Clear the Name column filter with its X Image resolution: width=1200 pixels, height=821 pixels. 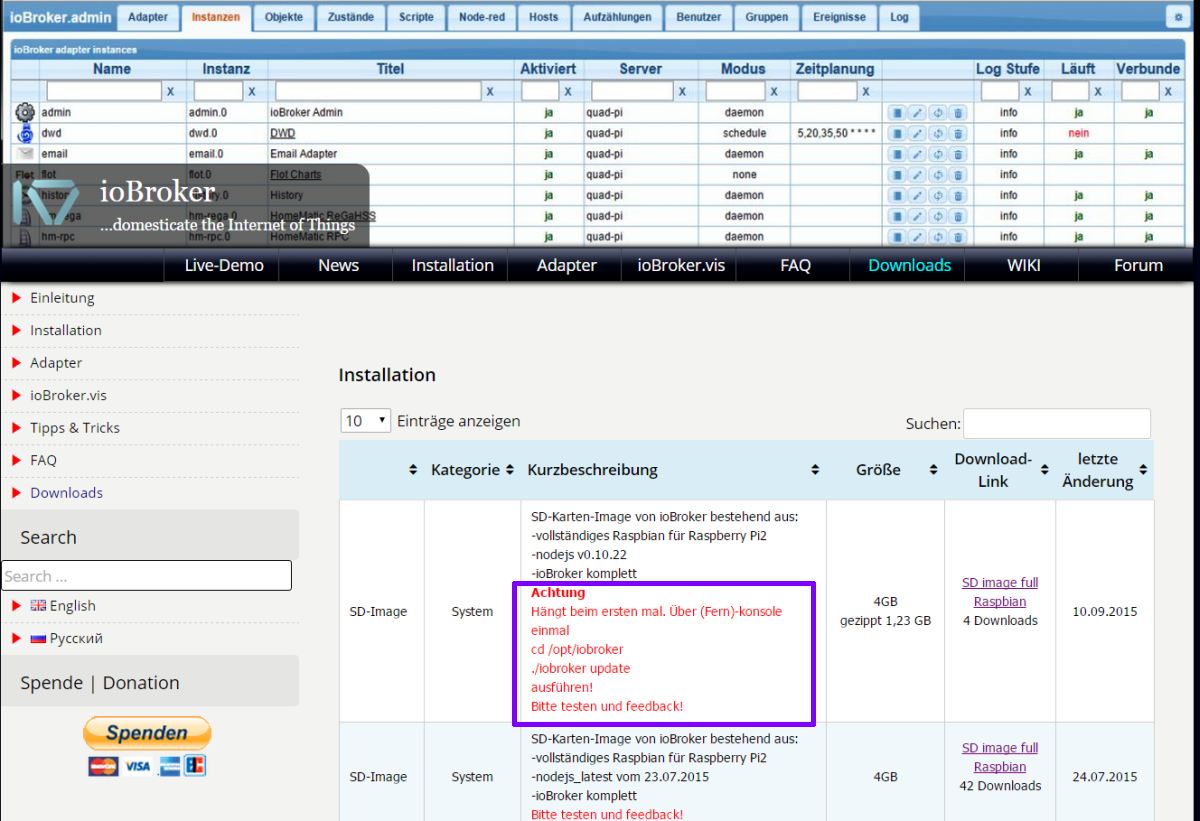coord(170,91)
